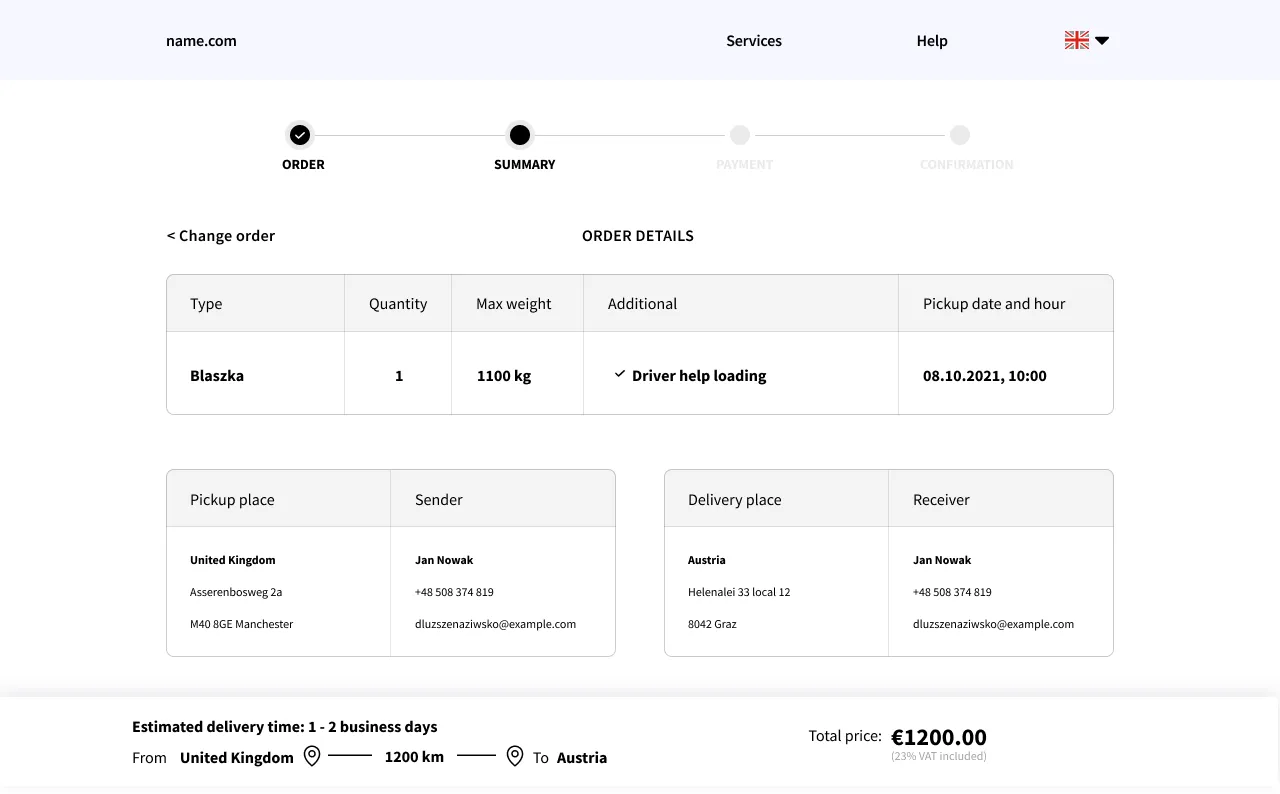Click the Blaszka type cell
Screen dimensions: 1280x794
click(217, 376)
